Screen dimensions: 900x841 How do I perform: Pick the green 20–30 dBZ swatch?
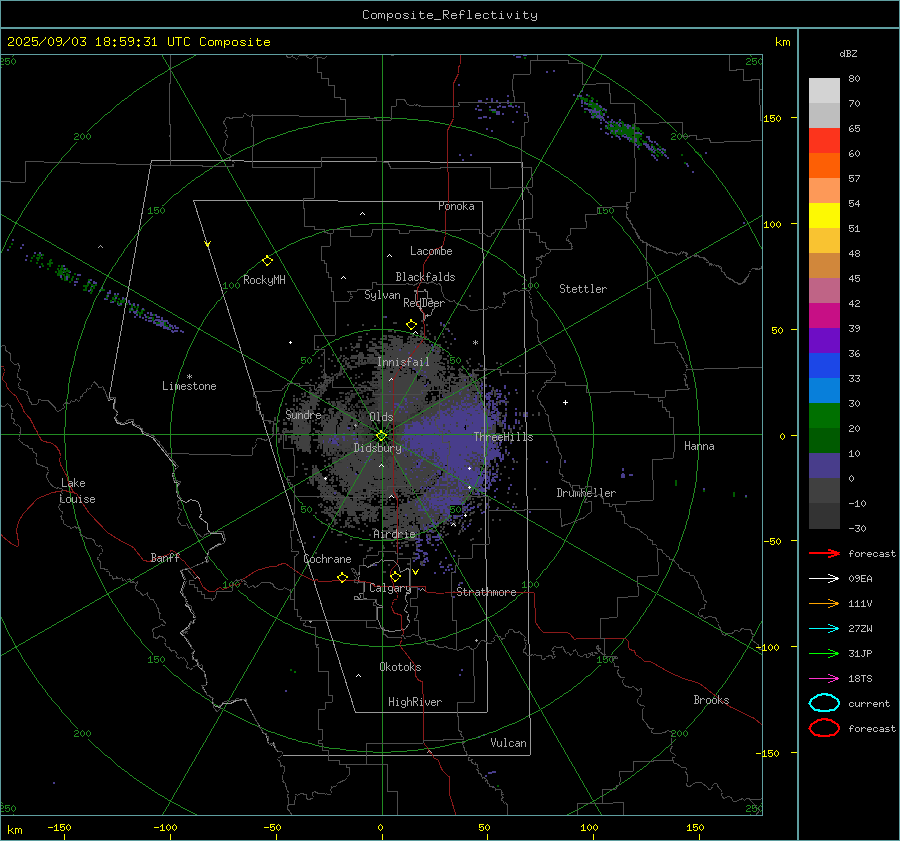[x=824, y=415]
